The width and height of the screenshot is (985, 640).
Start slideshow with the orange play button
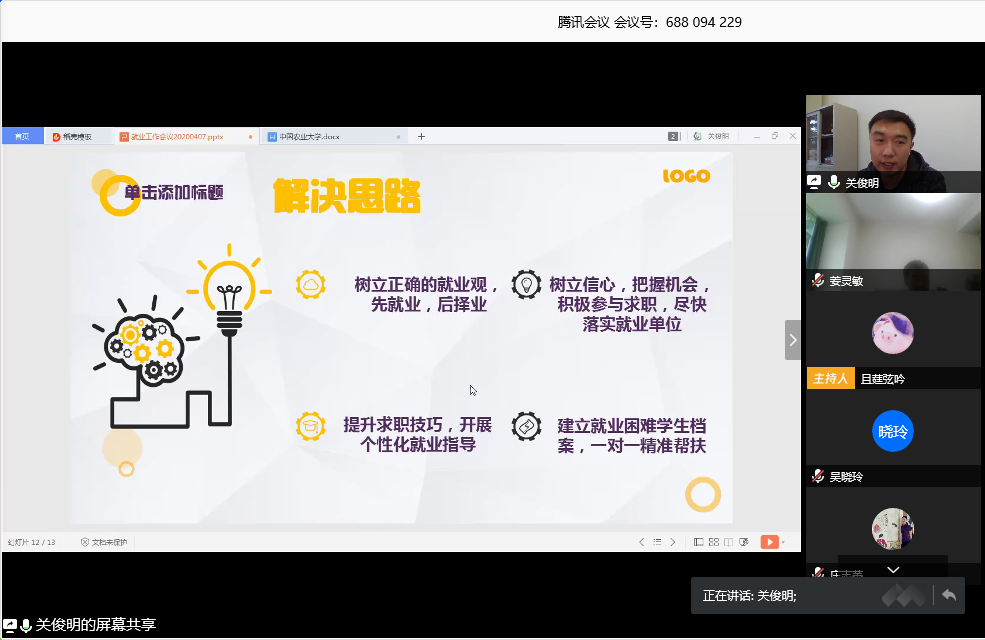[769, 542]
